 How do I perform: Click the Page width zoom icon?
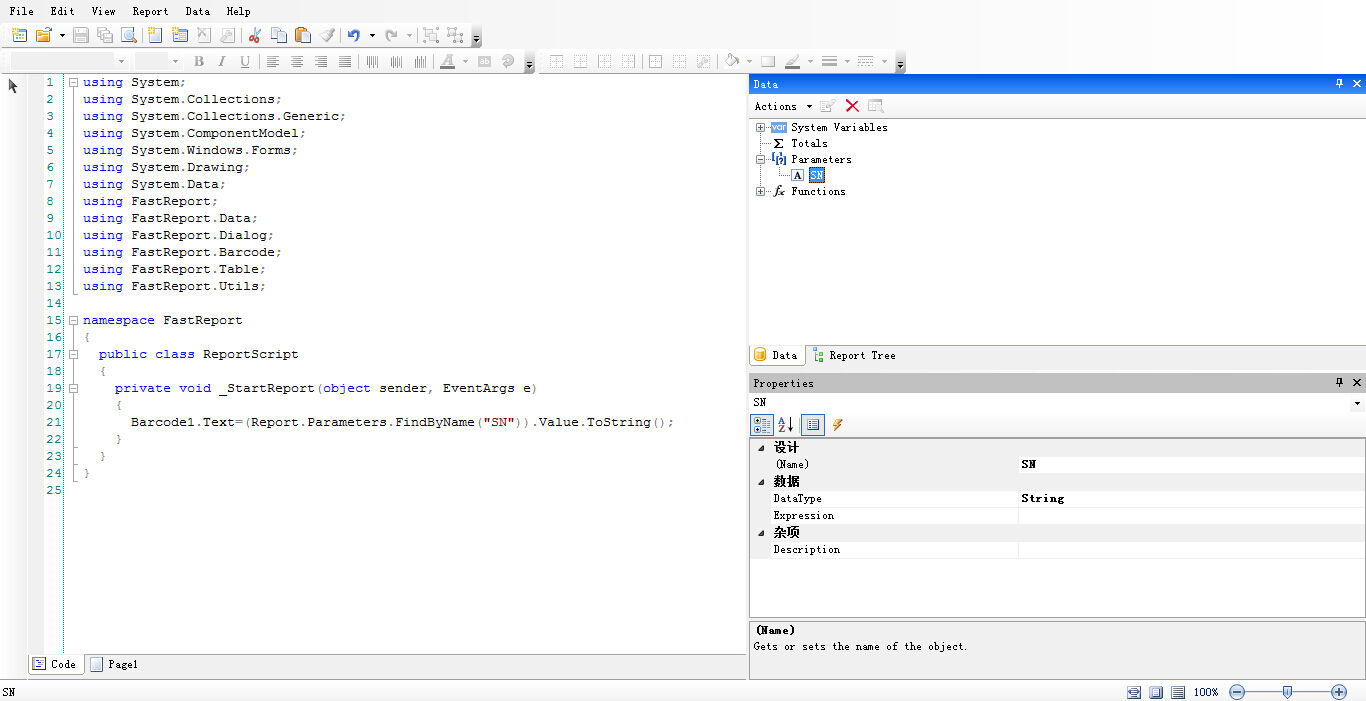click(1134, 692)
